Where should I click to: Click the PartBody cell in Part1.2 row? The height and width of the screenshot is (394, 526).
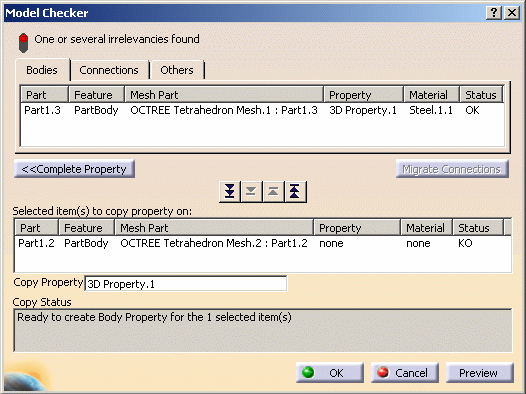(x=86, y=243)
